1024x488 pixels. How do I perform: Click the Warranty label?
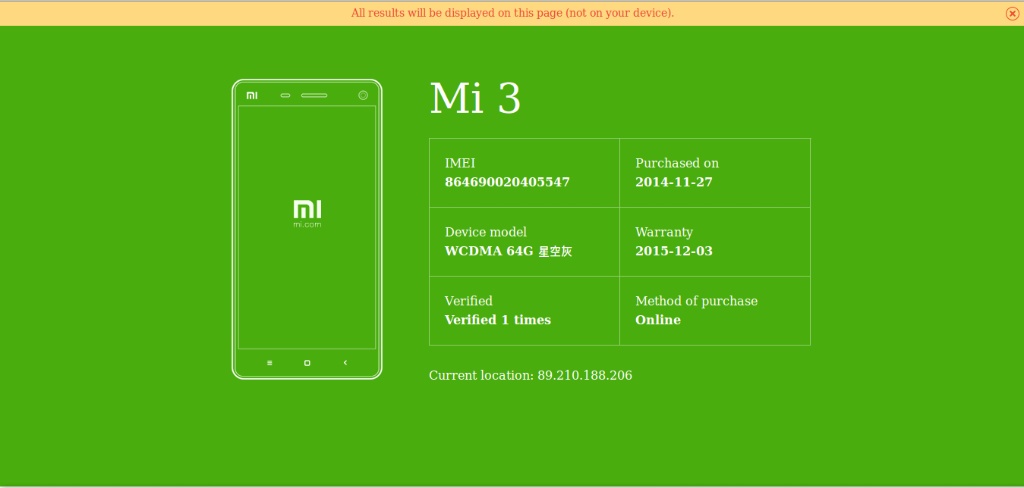[x=664, y=232]
